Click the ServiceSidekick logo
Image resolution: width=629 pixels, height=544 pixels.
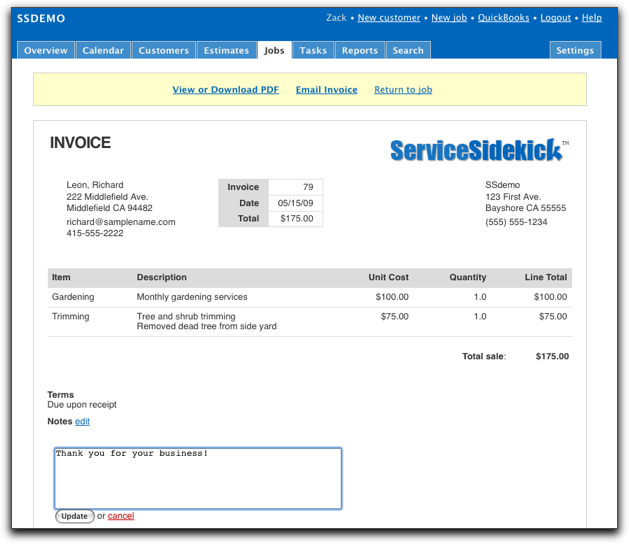pos(479,150)
